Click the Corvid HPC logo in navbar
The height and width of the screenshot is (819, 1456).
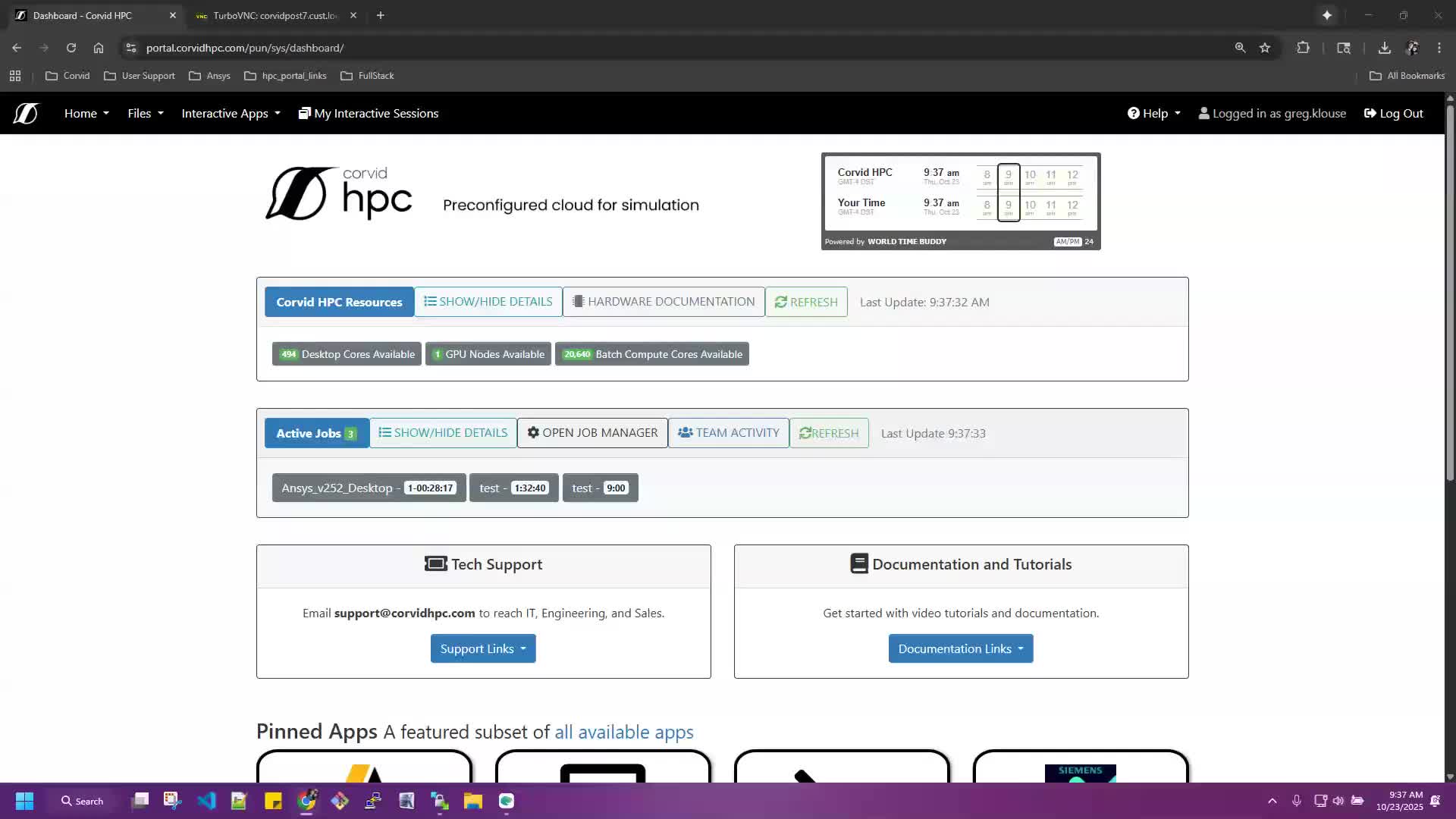(x=25, y=114)
